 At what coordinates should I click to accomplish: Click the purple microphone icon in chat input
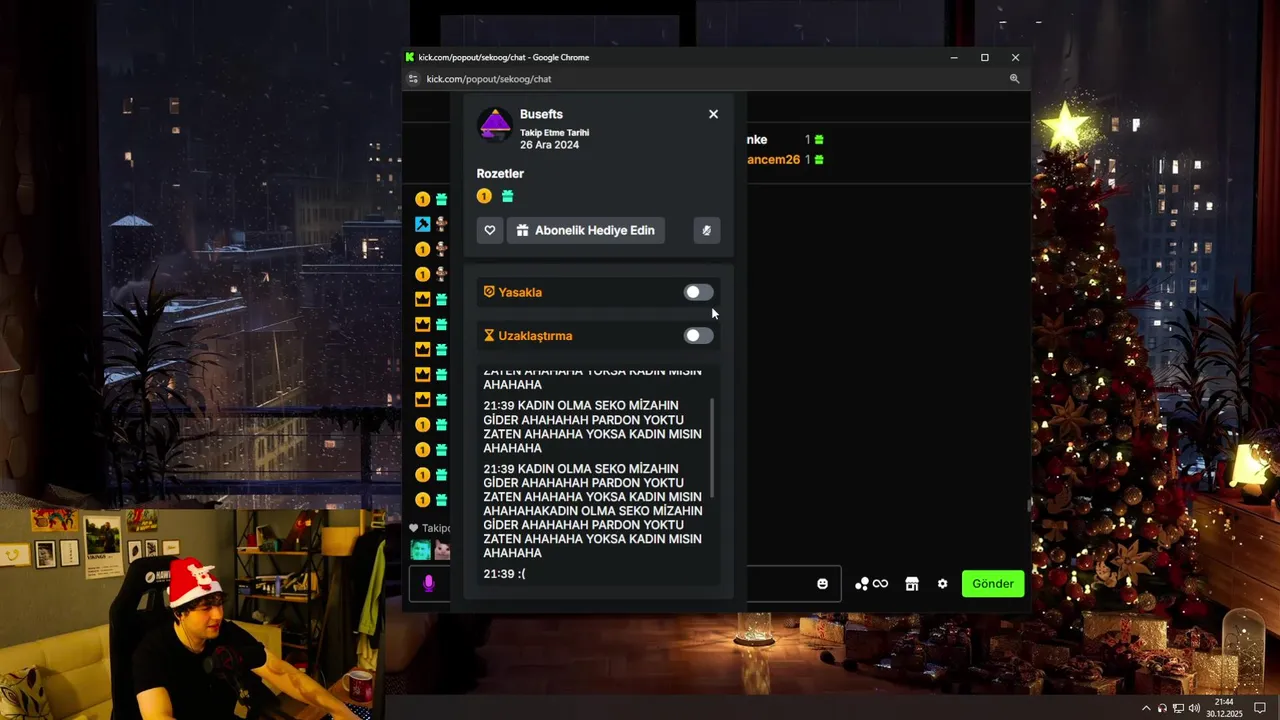coord(428,583)
